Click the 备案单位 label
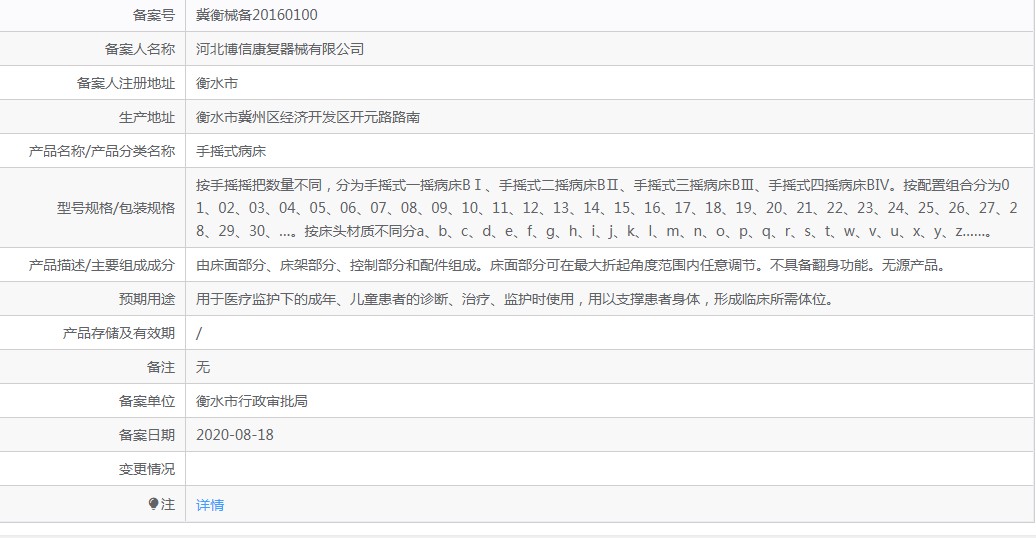Image resolution: width=1036 pixels, height=538 pixels. tap(147, 401)
